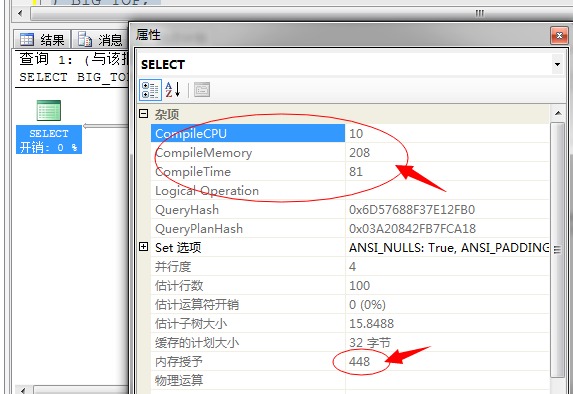Select the QueryHash property row

coord(350,209)
